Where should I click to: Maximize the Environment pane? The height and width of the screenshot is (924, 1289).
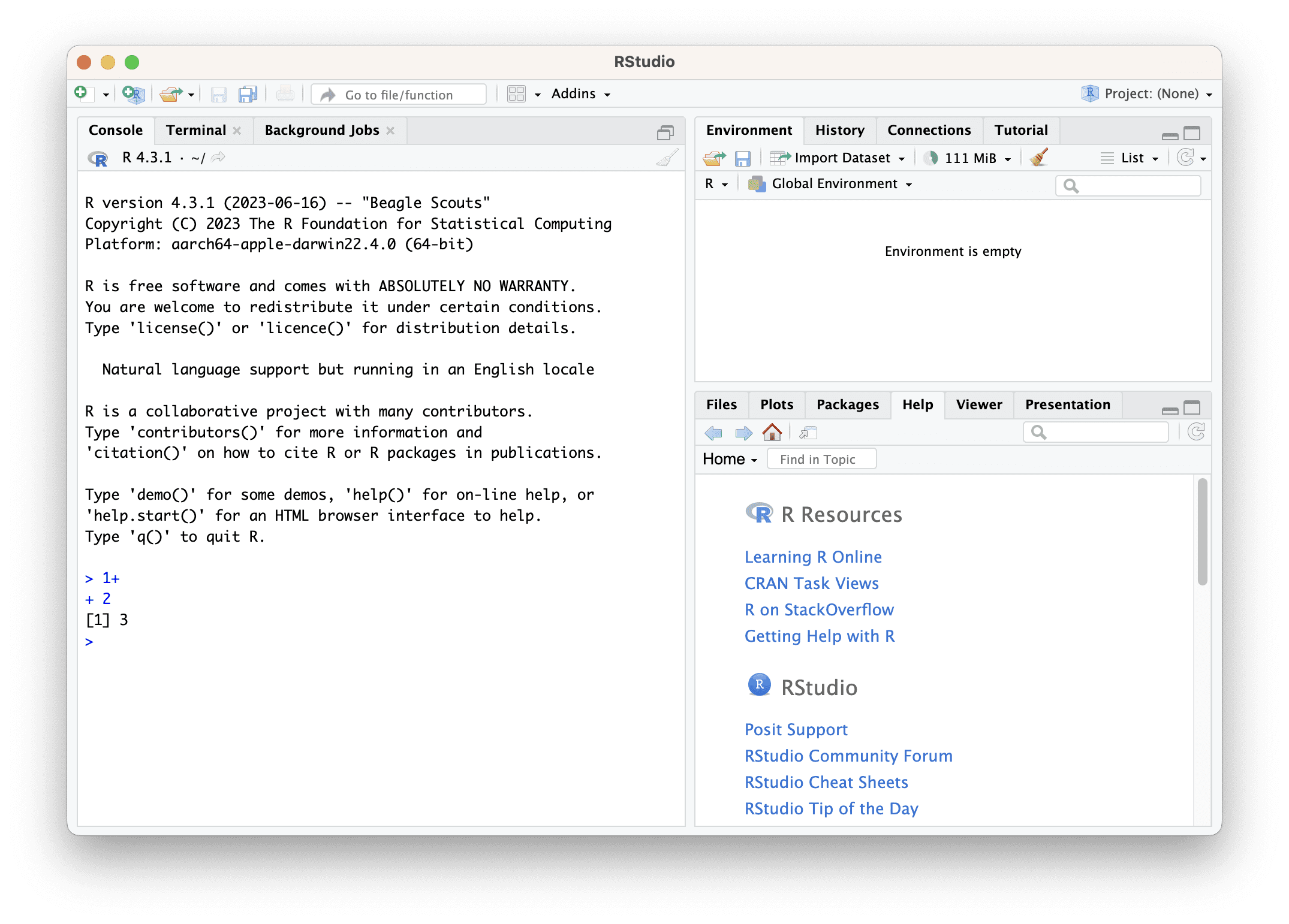(x=1192, y=133)
